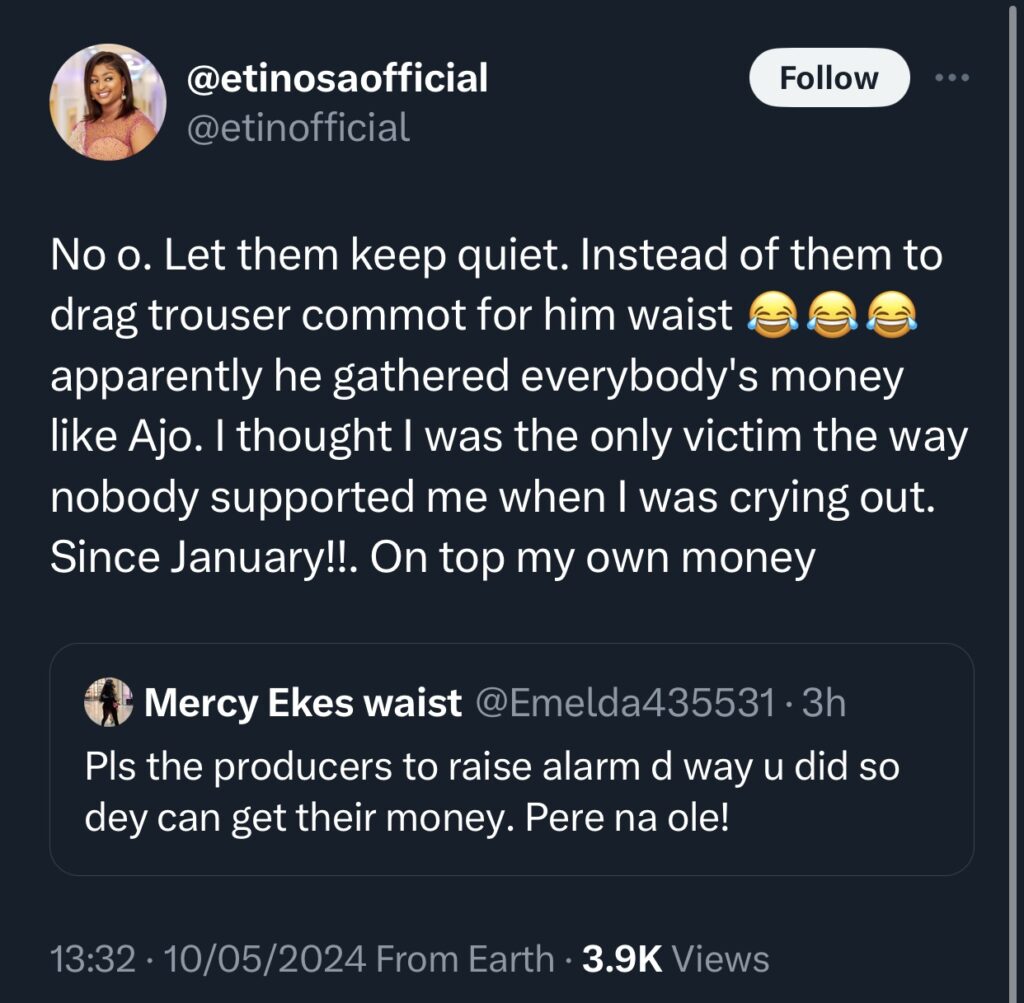Click the 10/05/2024 date link
The height and width of the screenshot is (1003, 1024).
click(x=261, y=957)
